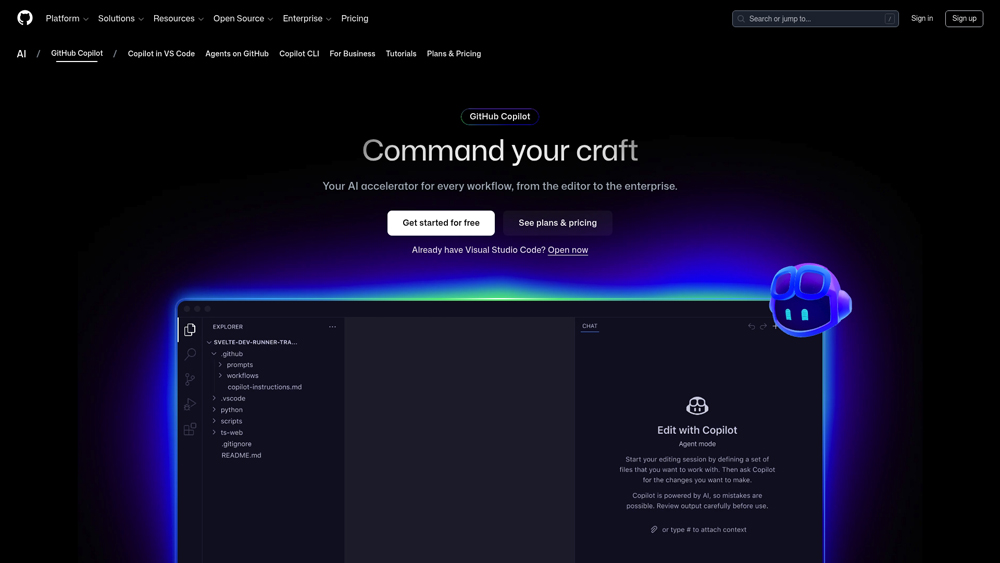This screenshot has width=1000, height=563.
Task: Expand the python folder
Action: click(228, 410)
